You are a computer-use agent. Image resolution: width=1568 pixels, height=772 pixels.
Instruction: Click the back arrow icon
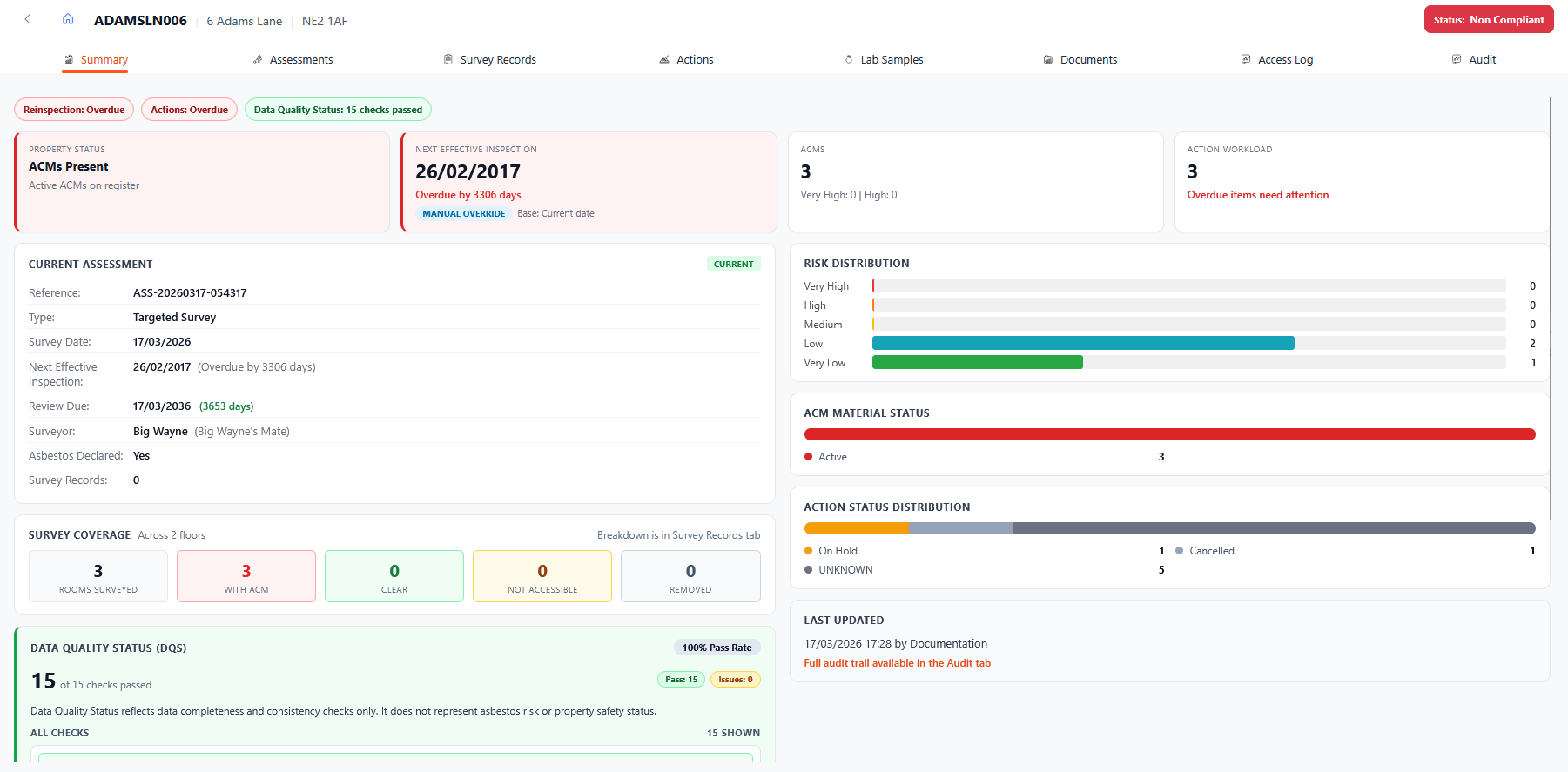(x=28, y=19)
